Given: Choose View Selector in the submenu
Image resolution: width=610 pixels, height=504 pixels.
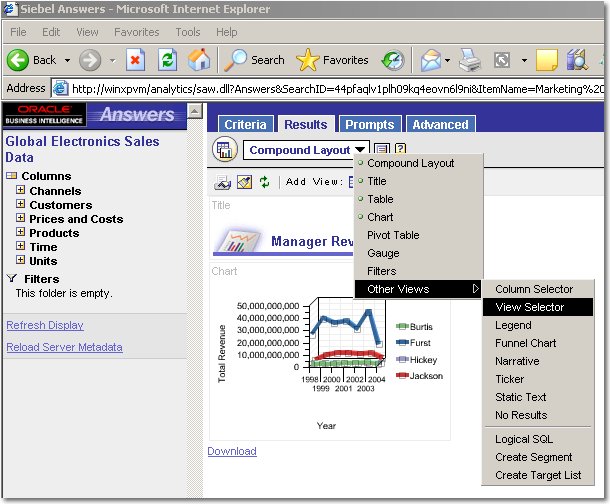Looking at the screenshot, I should (538, 307).
